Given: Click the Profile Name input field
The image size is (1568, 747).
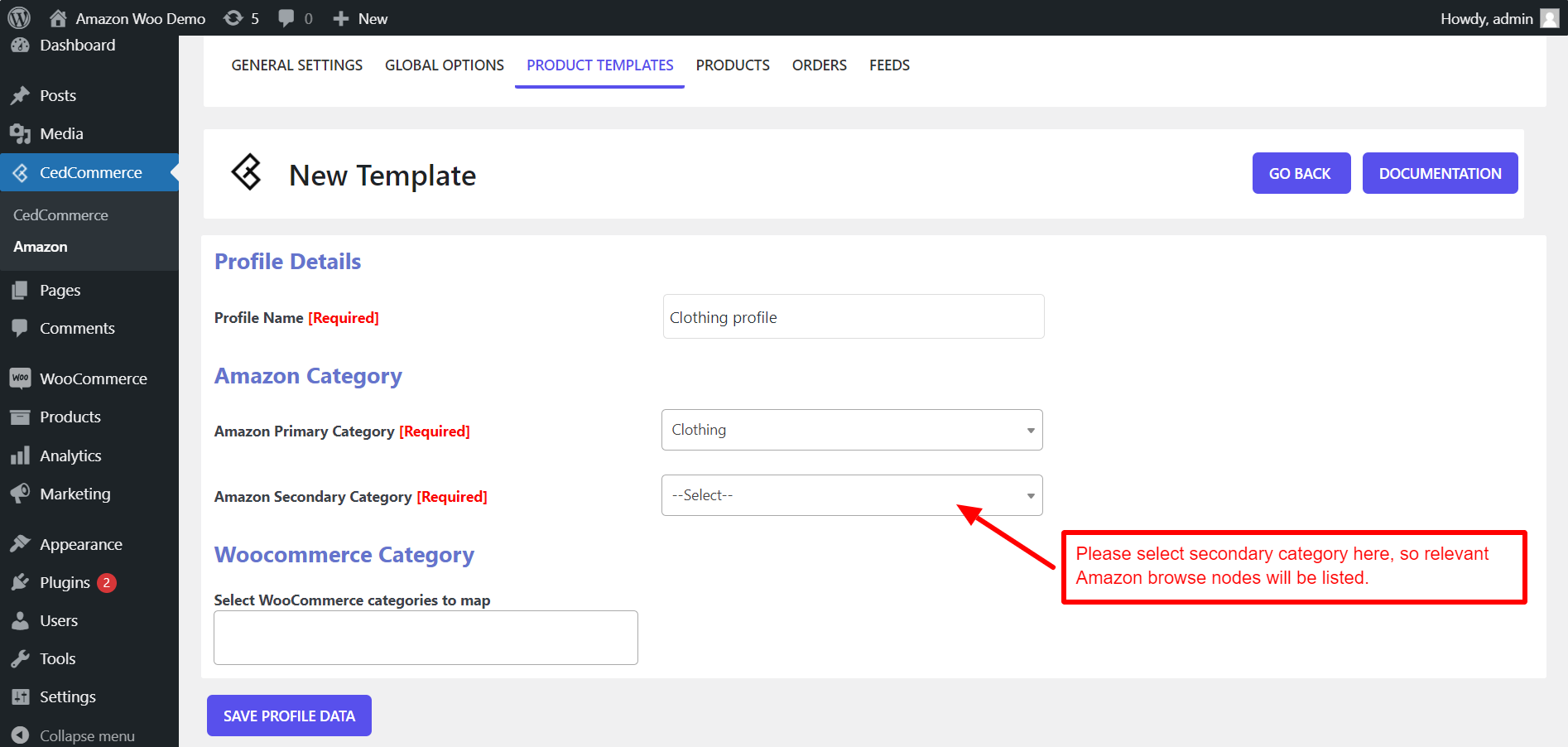Looking at the screenshot, I should [x=854, y=316].
